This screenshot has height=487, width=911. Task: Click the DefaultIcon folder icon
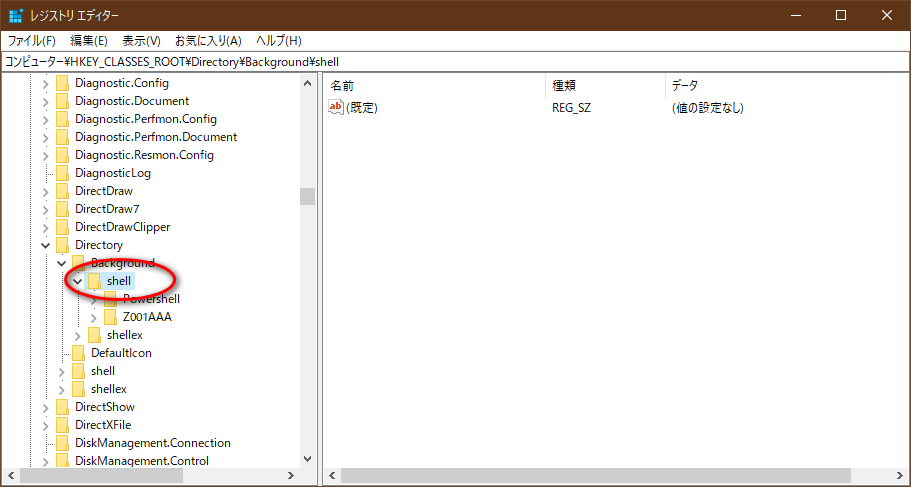point(78,353)
